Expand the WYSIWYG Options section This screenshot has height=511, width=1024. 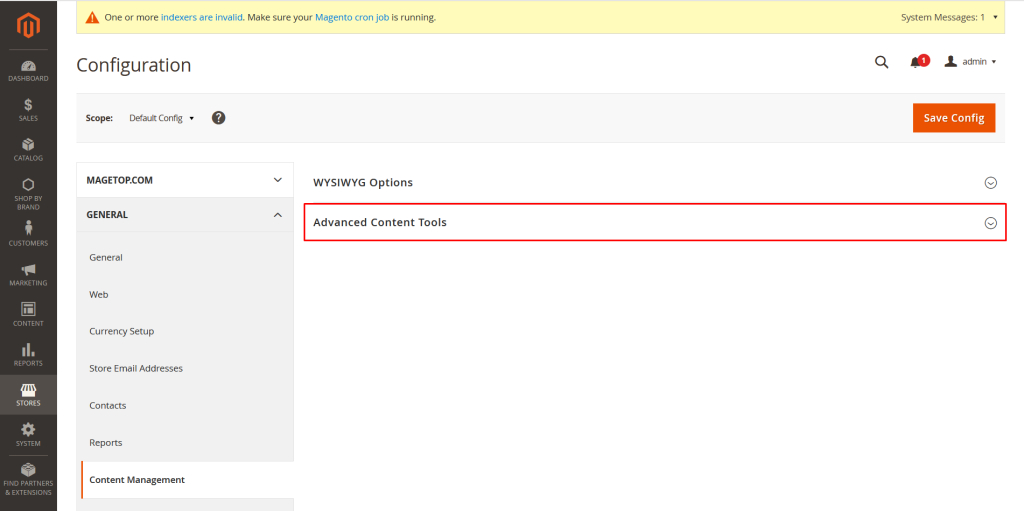click(x=990, y=183)
